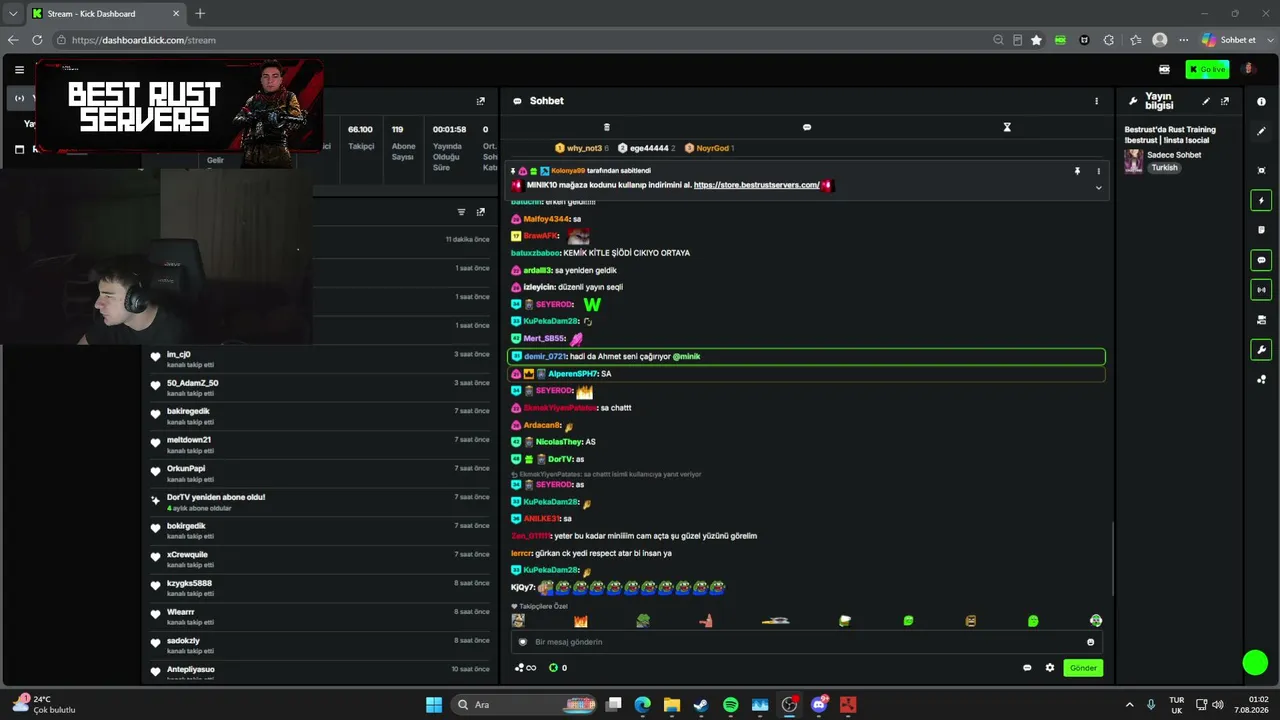This screenshot has width=1280, height=720.
Task: Open Steam from the taskbar
Action: [x=701, y=705]
